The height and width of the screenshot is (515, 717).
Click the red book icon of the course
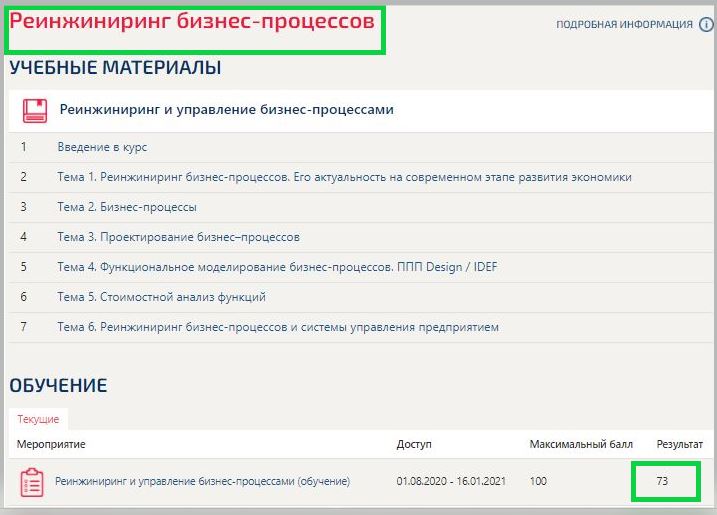click(x=35, y=110)
